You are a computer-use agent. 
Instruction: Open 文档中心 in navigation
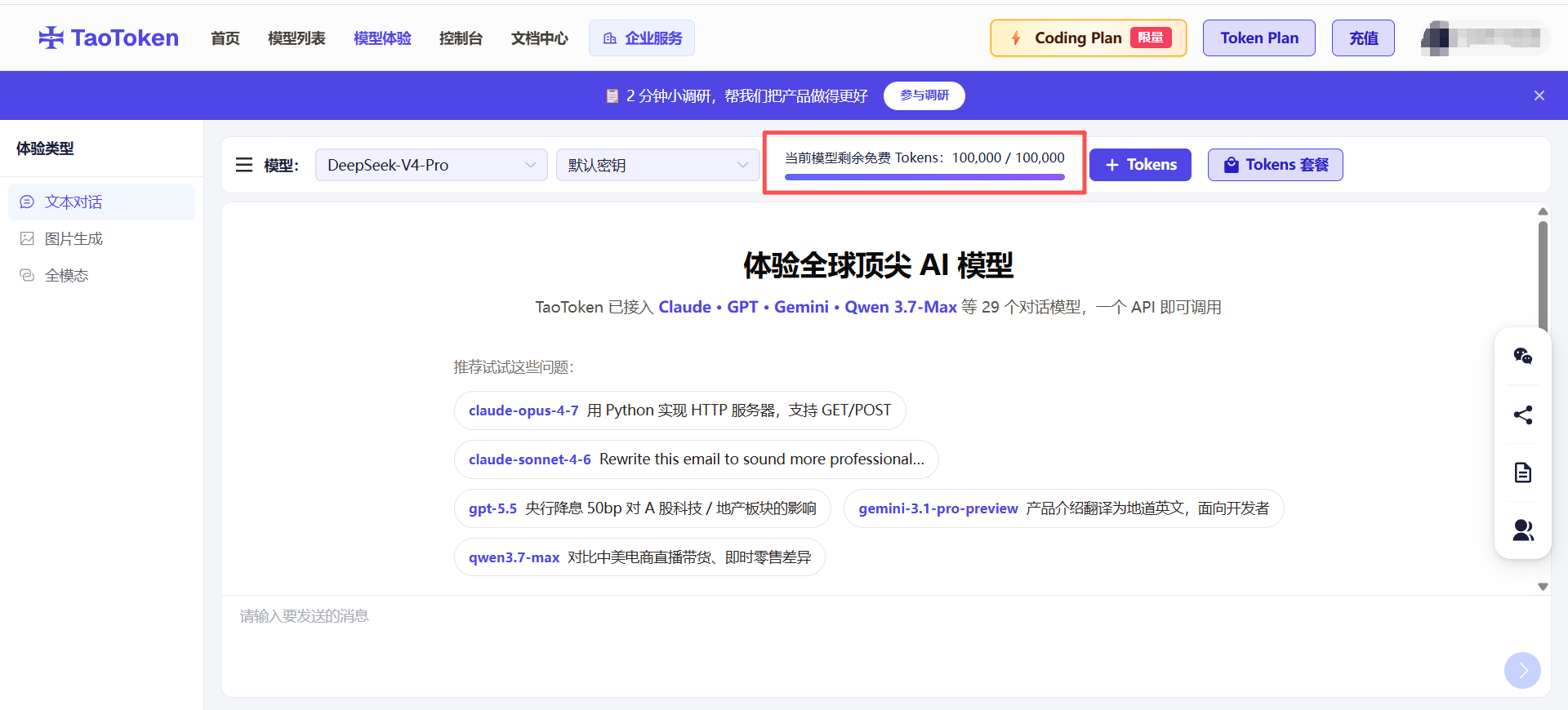539,38
